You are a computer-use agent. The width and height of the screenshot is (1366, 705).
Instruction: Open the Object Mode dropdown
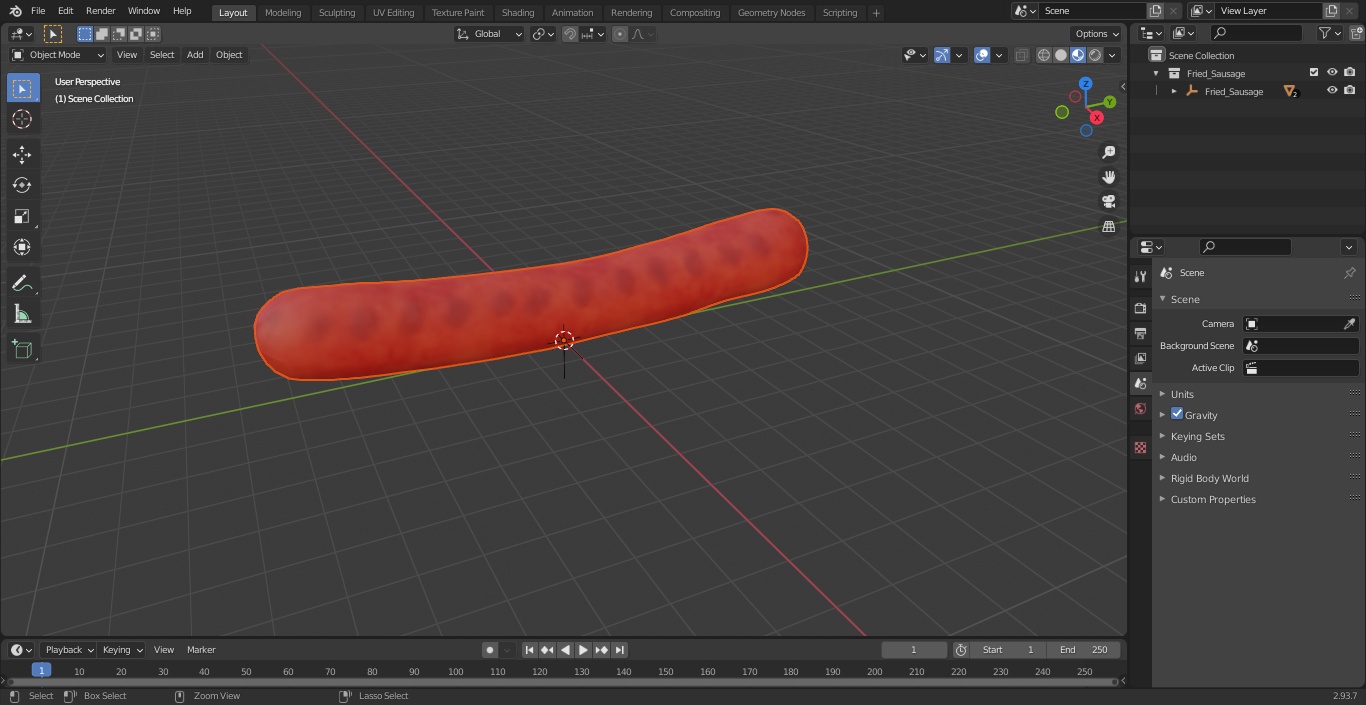click(58, 55)
